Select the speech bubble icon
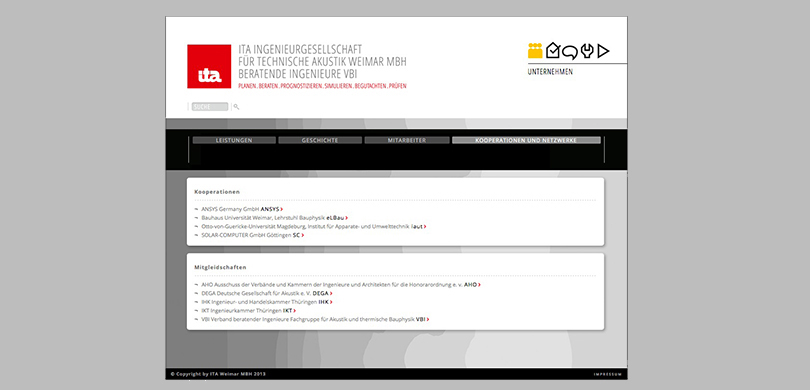Screen dimensions: 810x390 tap(570, 52)
